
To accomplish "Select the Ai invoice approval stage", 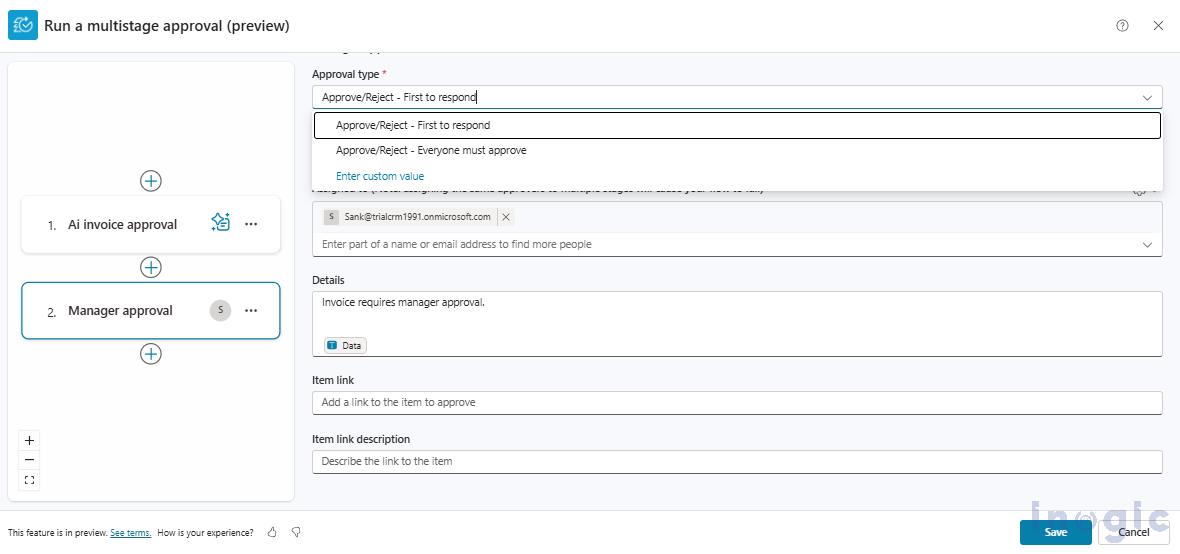I will coord(151,224).
